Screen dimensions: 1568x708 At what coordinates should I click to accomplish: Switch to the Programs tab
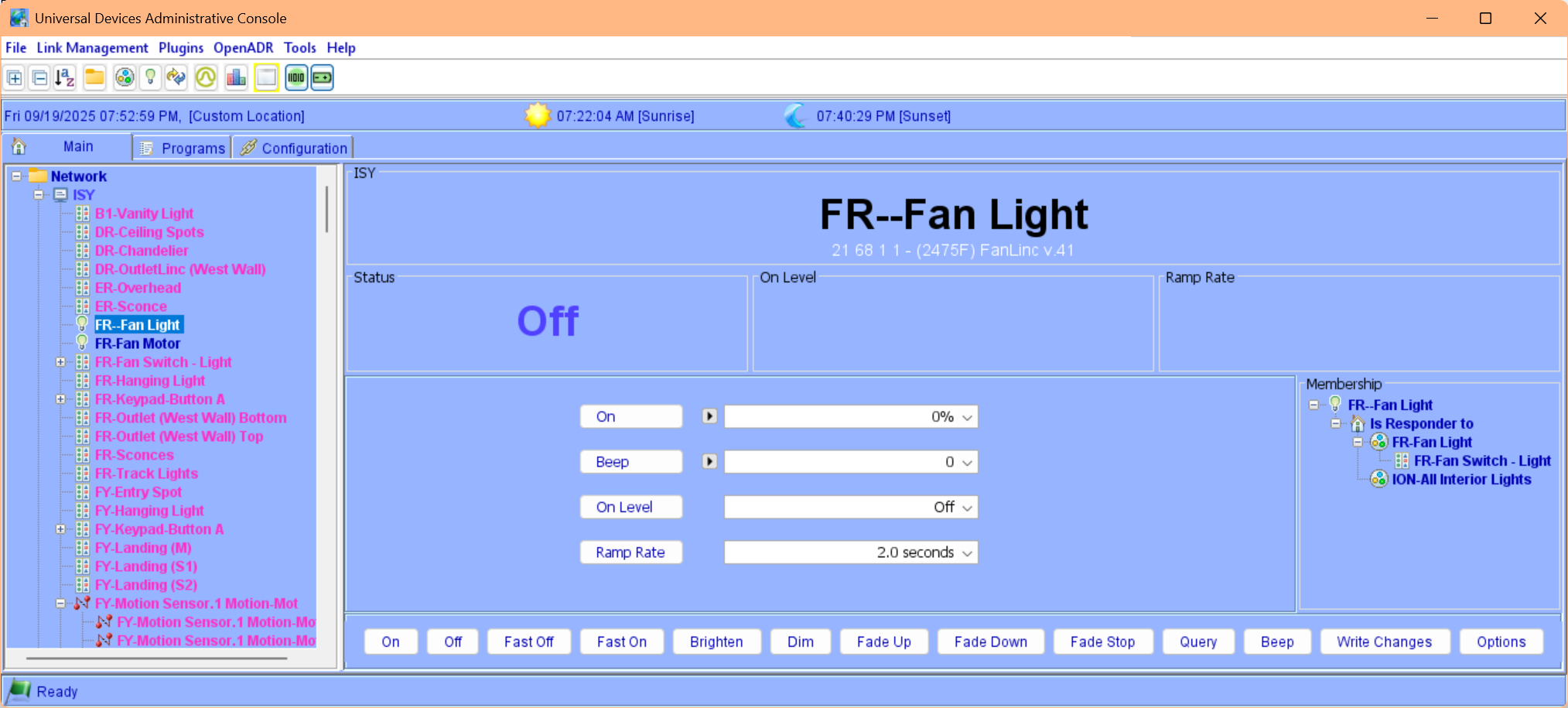(183, 148)
